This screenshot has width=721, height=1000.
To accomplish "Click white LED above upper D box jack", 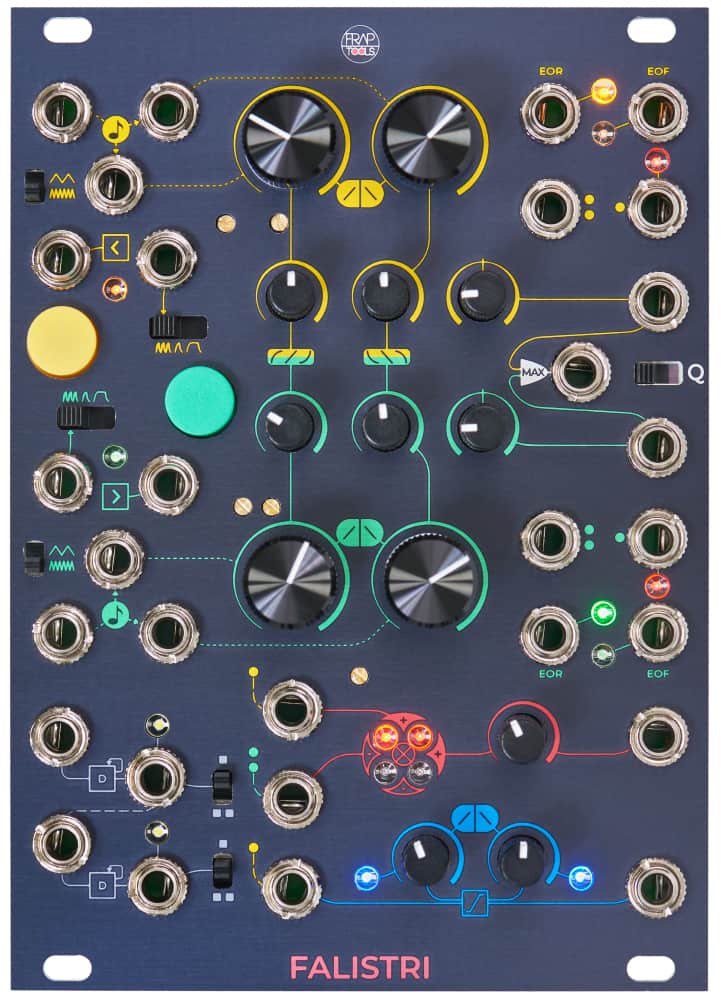I will click(157, 724).
